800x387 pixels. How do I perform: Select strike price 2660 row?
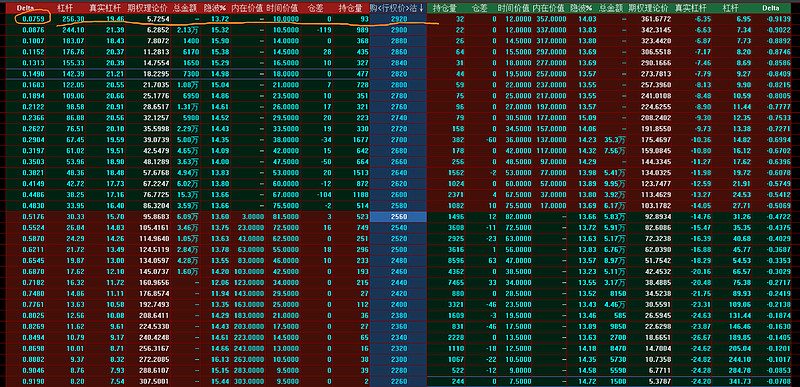[x=398, y=162]
